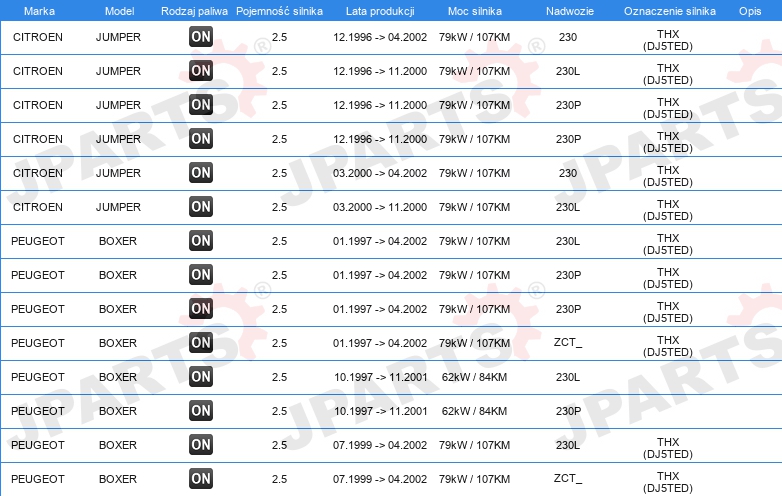The image size is (782, 496).
Task: Click ON badge in Citroen 03.2000 -> 04.2002 row
Action: 201,173
